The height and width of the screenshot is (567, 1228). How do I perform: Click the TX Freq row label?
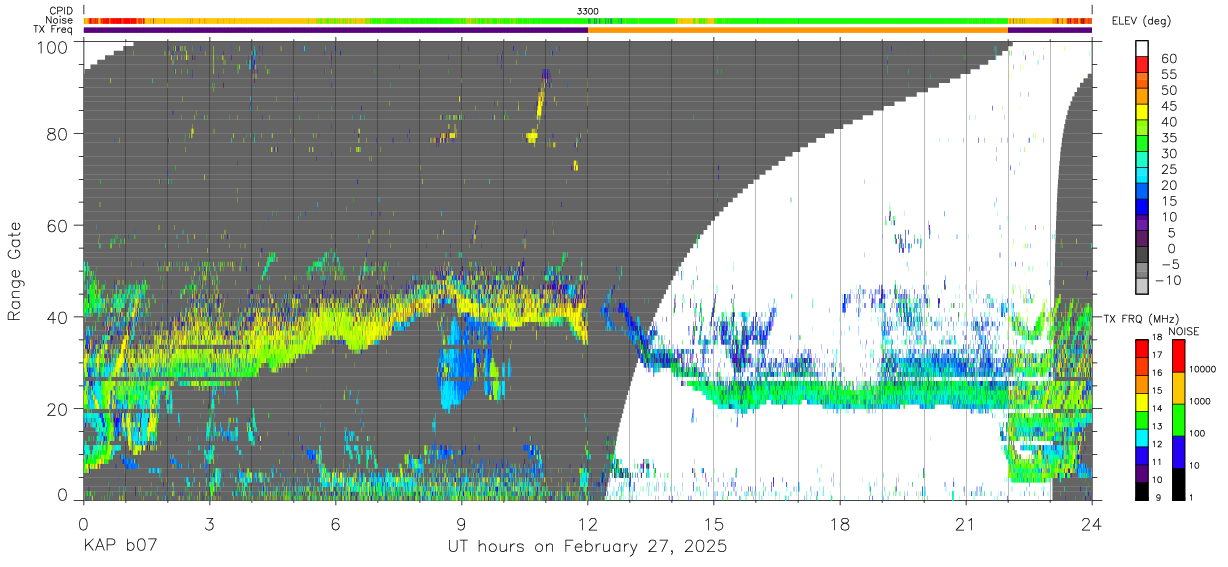pyautogui.click(x=54, y=29)
